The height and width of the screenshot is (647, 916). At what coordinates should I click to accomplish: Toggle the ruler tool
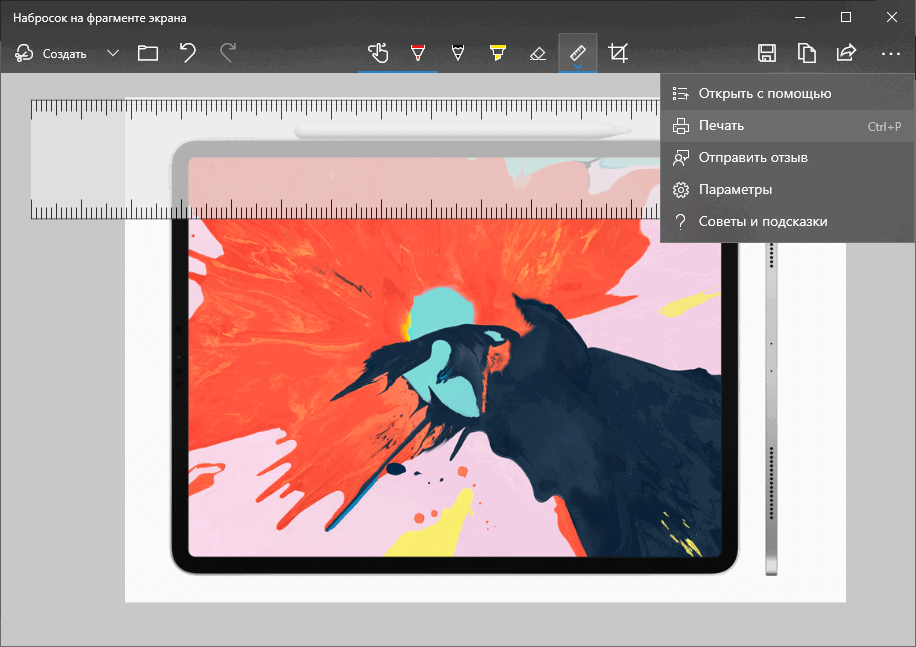578,53
